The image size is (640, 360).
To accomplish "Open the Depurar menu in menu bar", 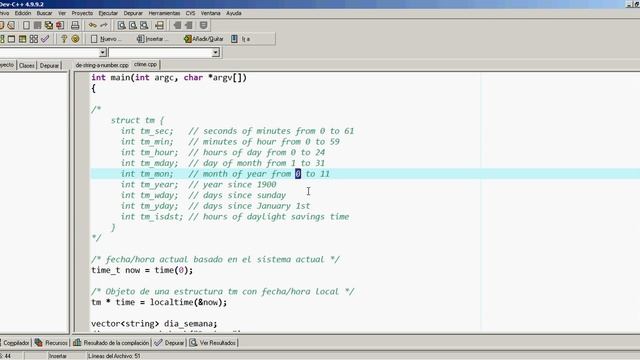I will (x=133, y=13).
